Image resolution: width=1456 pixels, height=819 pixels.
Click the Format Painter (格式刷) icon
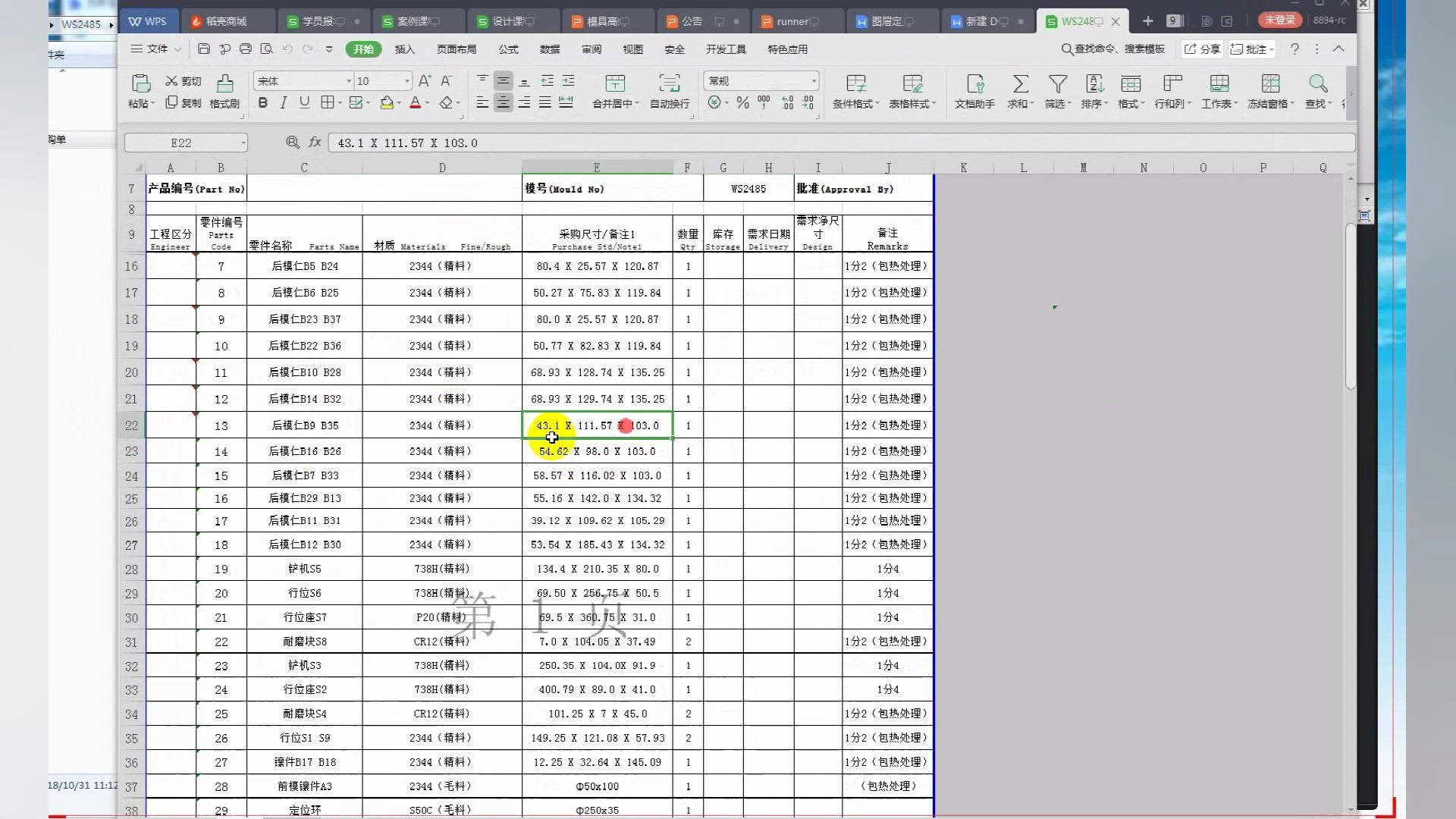(224, 84)
